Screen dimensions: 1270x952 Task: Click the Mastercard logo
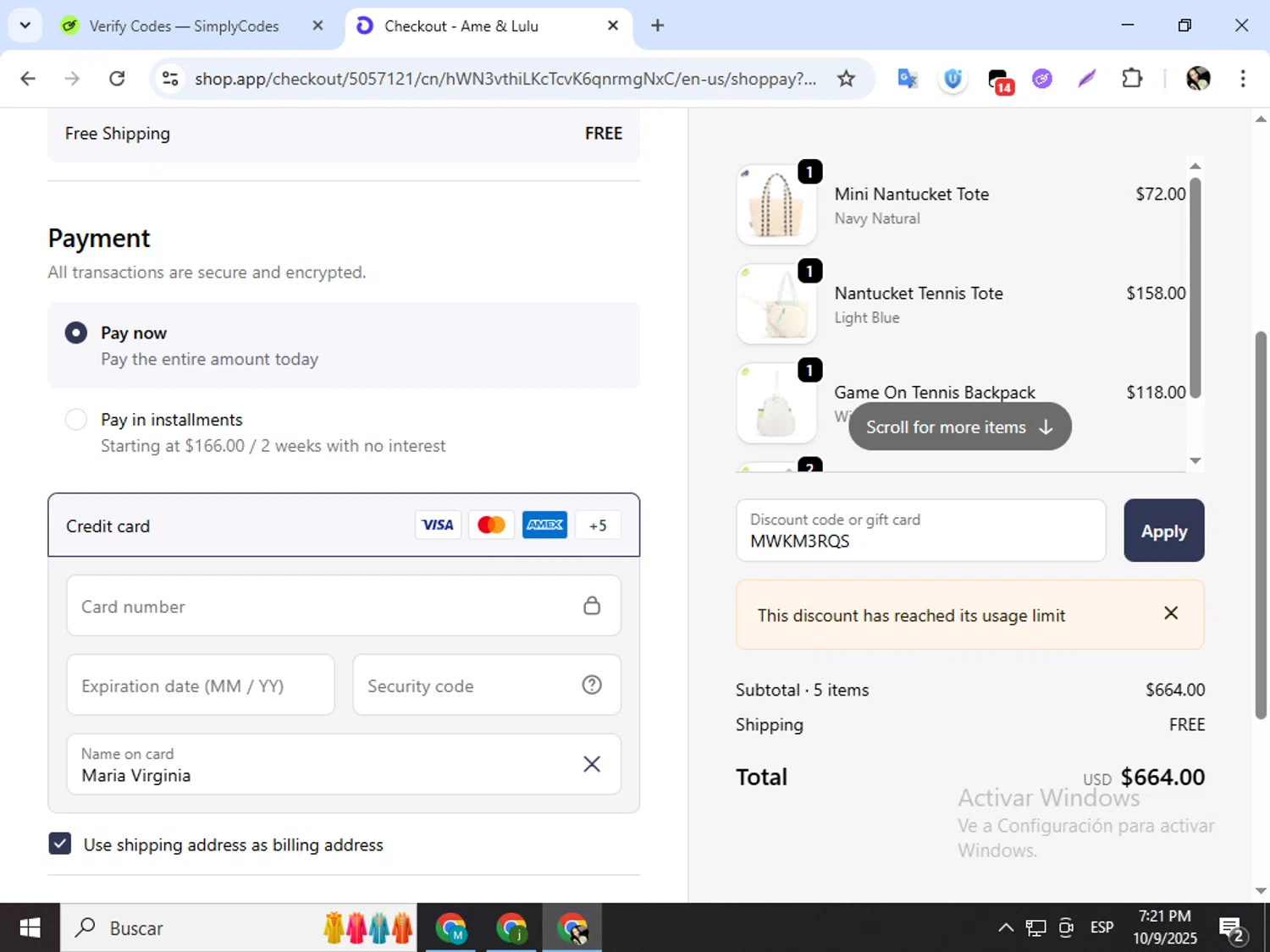pos(491,525)
